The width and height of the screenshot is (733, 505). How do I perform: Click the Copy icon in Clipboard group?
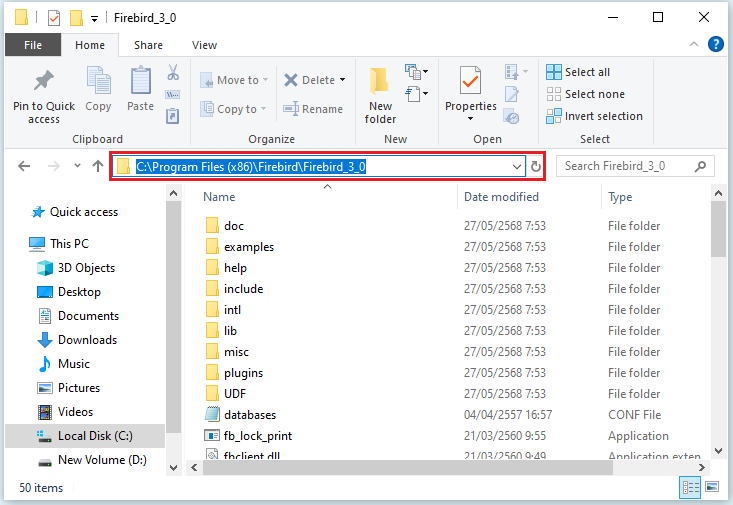tap(98, 81)
